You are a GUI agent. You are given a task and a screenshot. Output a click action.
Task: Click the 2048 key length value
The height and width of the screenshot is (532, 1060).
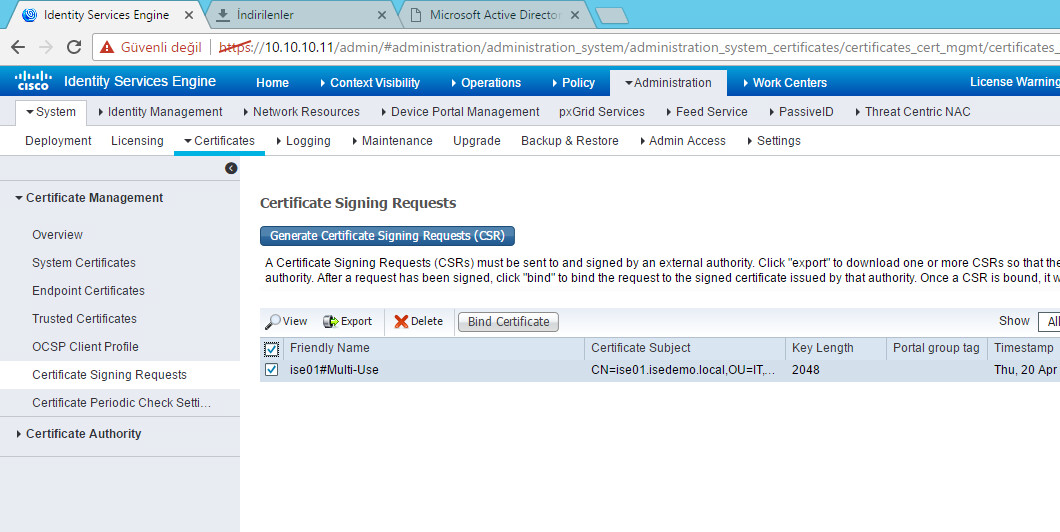(x=806, y=370)
